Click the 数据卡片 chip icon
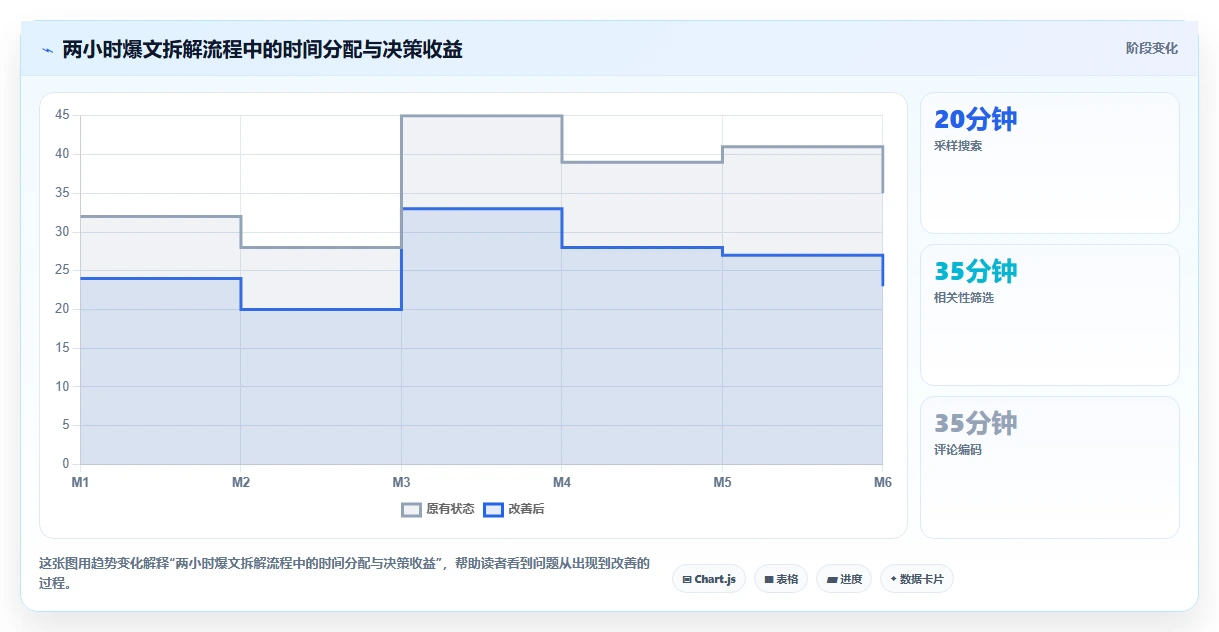 [x=893, y=579]
